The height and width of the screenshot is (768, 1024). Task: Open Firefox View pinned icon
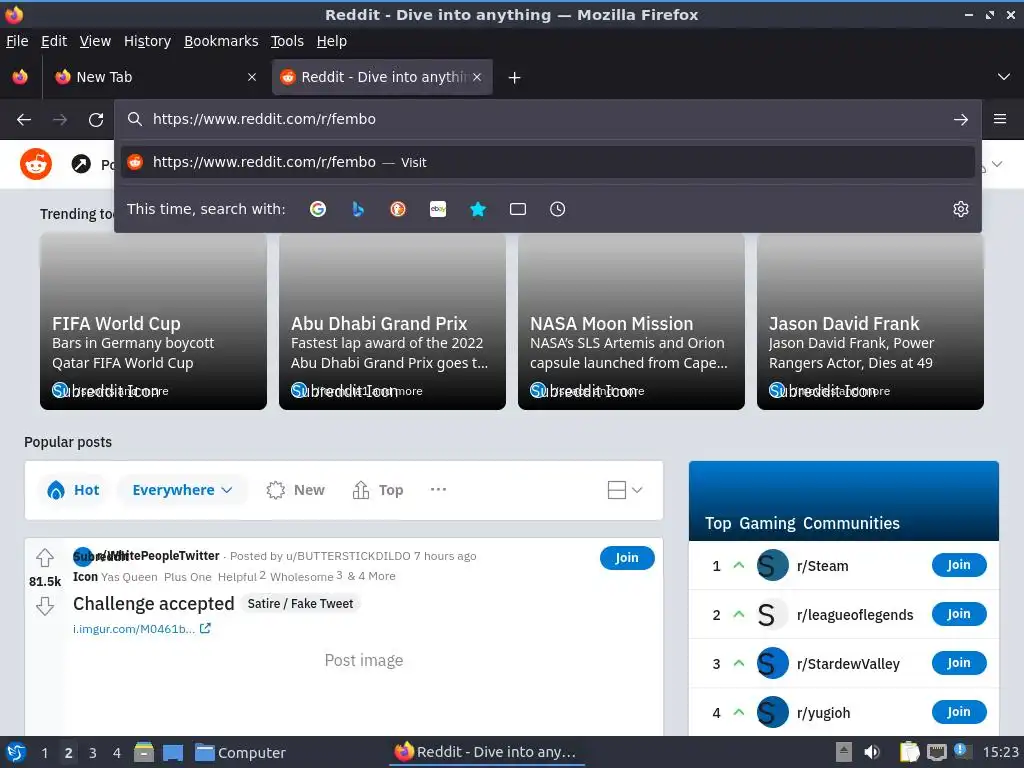point(20,77)
